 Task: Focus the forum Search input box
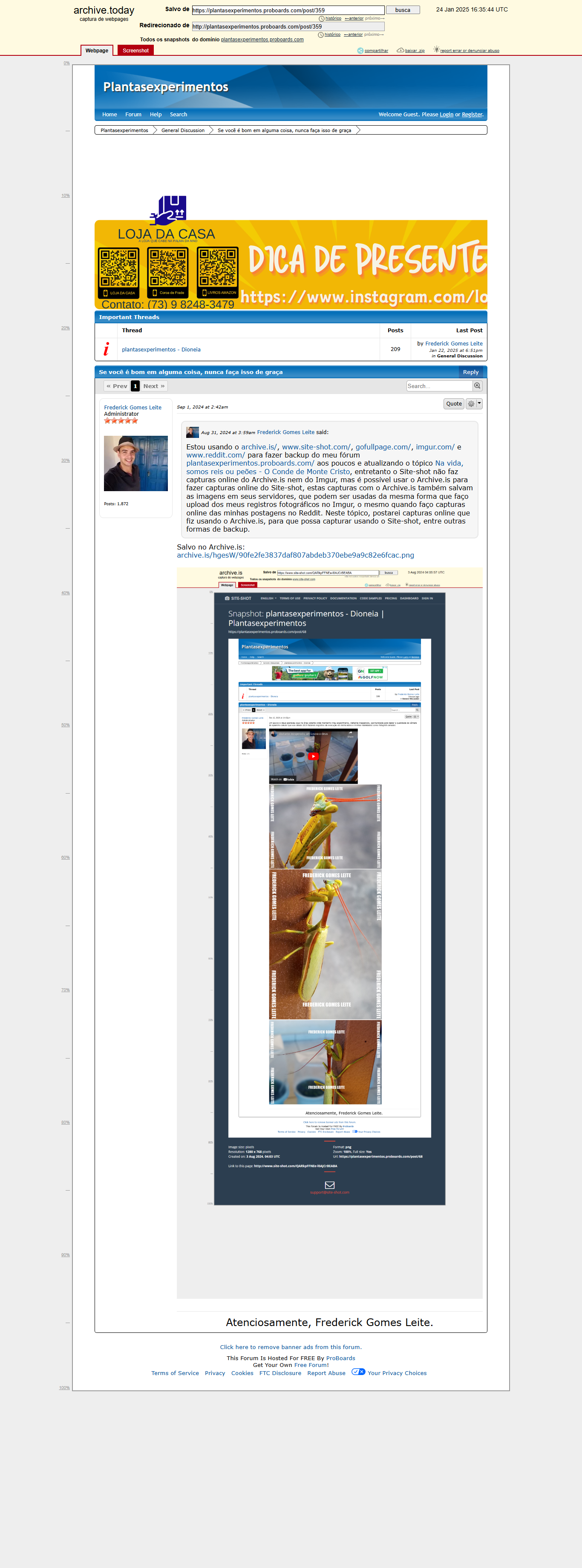click(x=440, y=386)
